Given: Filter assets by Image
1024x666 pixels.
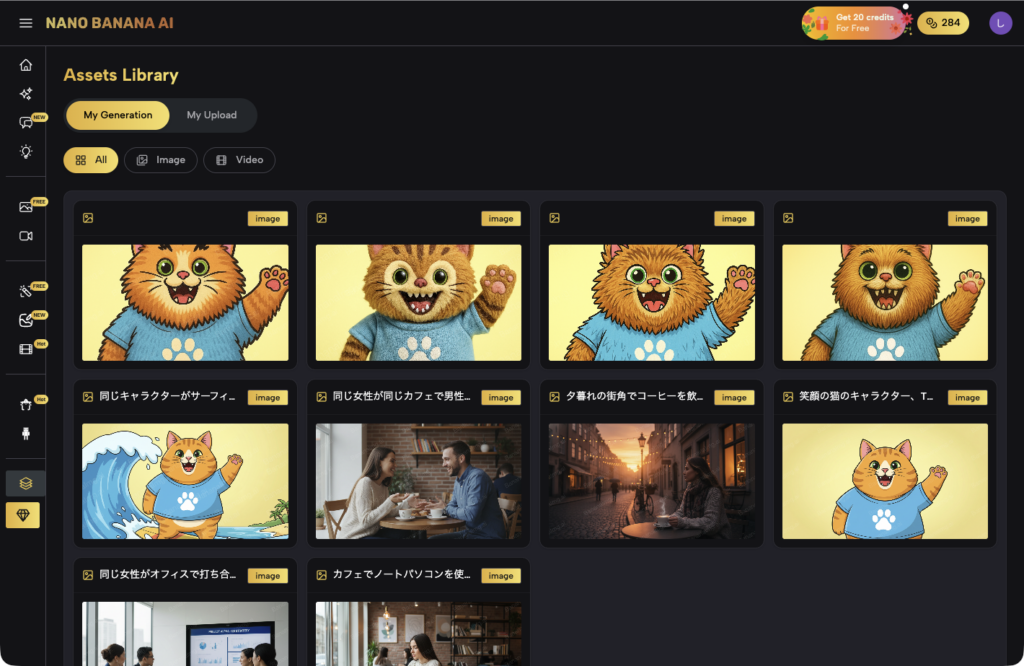Looking at the screenshot, I should point(161,160).
